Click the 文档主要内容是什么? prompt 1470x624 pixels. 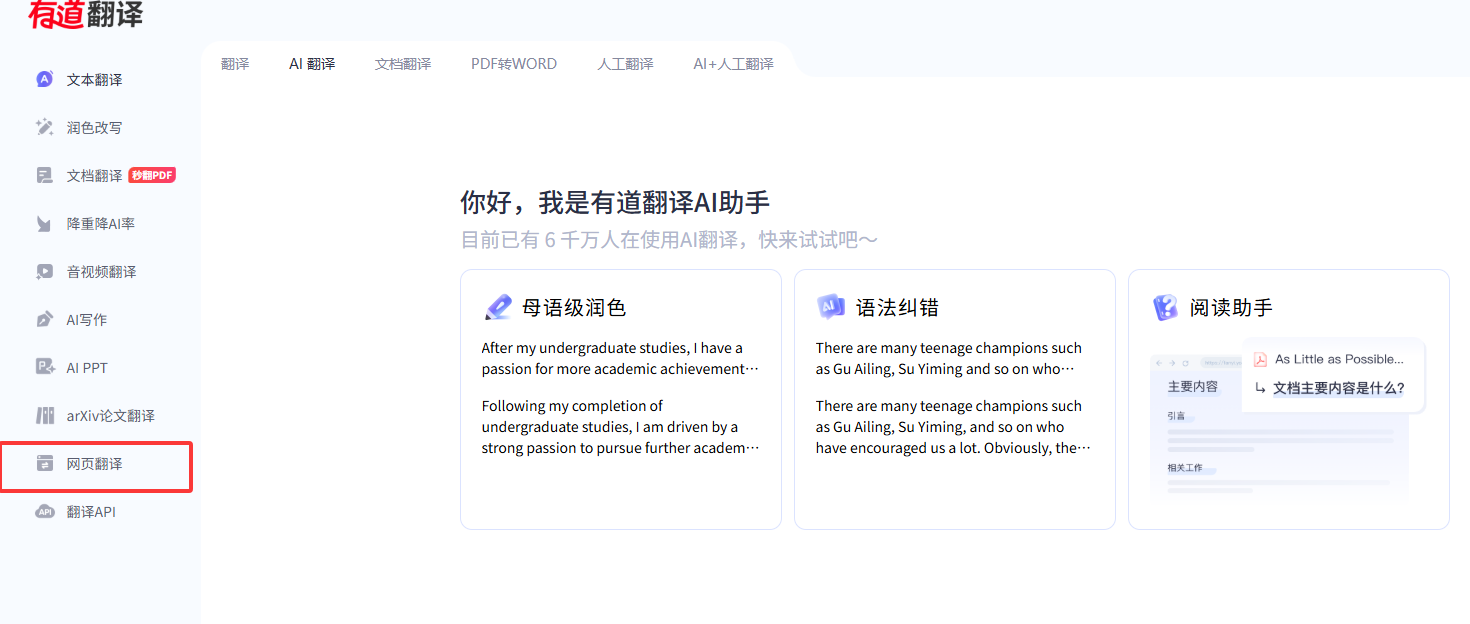(1338, 388)
